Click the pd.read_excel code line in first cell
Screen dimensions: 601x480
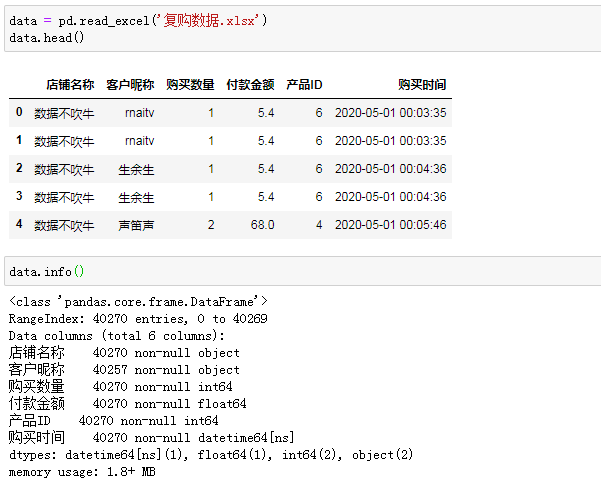coord(138,20)
